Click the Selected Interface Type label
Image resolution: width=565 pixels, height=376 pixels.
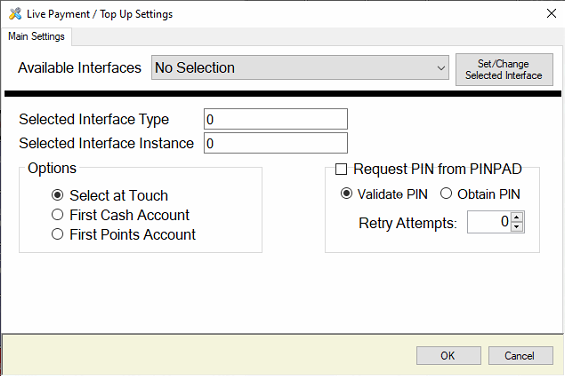pos(94,119)
